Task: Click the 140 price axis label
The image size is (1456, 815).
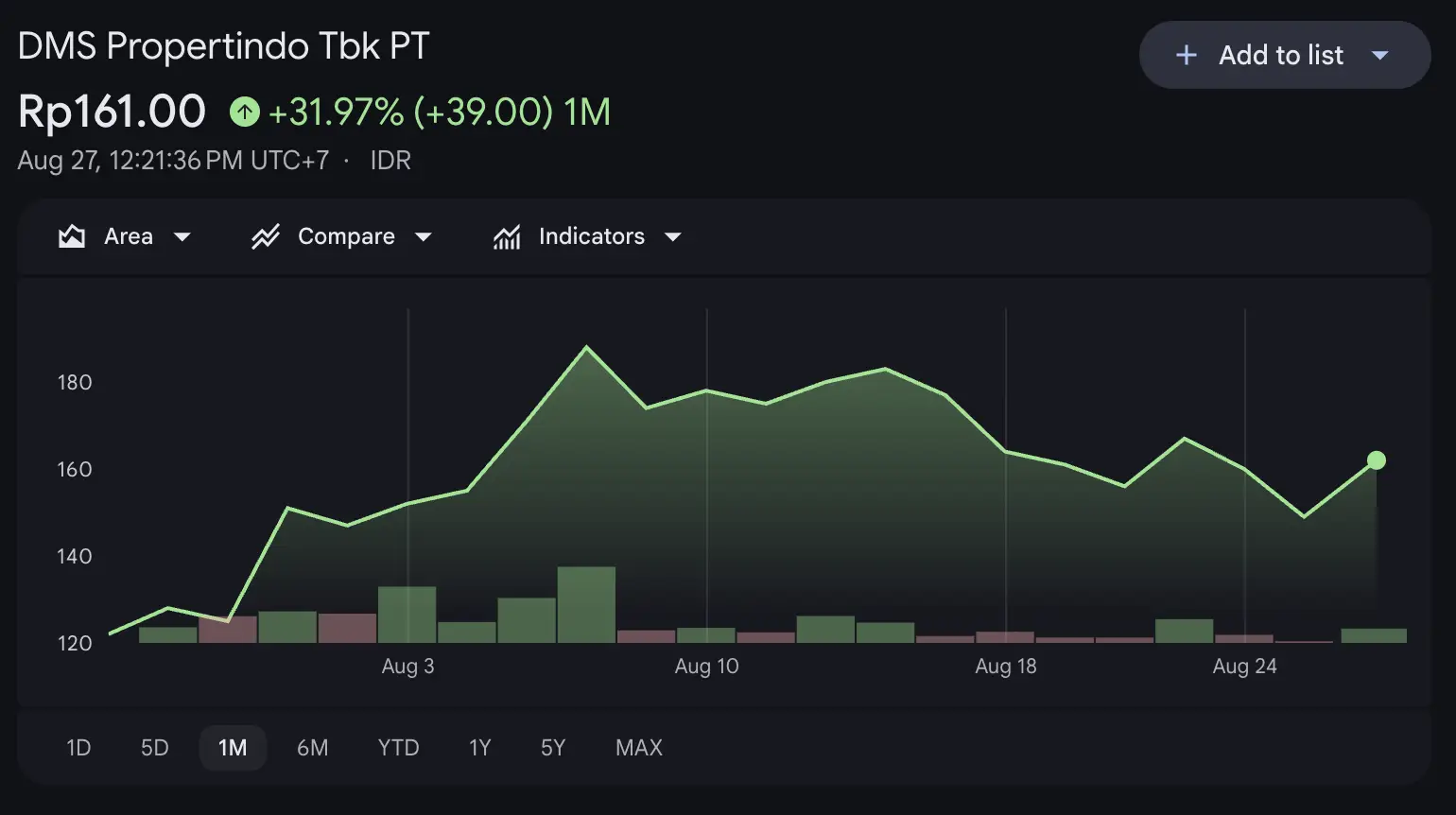Action: pos(75,557)
